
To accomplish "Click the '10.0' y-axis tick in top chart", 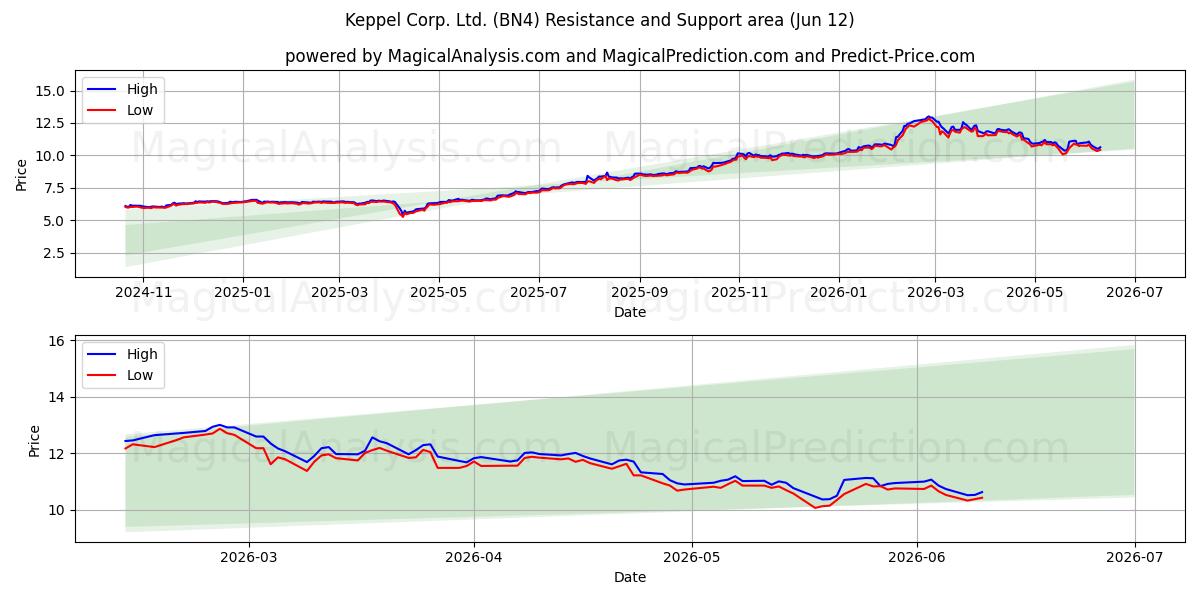I will tap(52, 156).
